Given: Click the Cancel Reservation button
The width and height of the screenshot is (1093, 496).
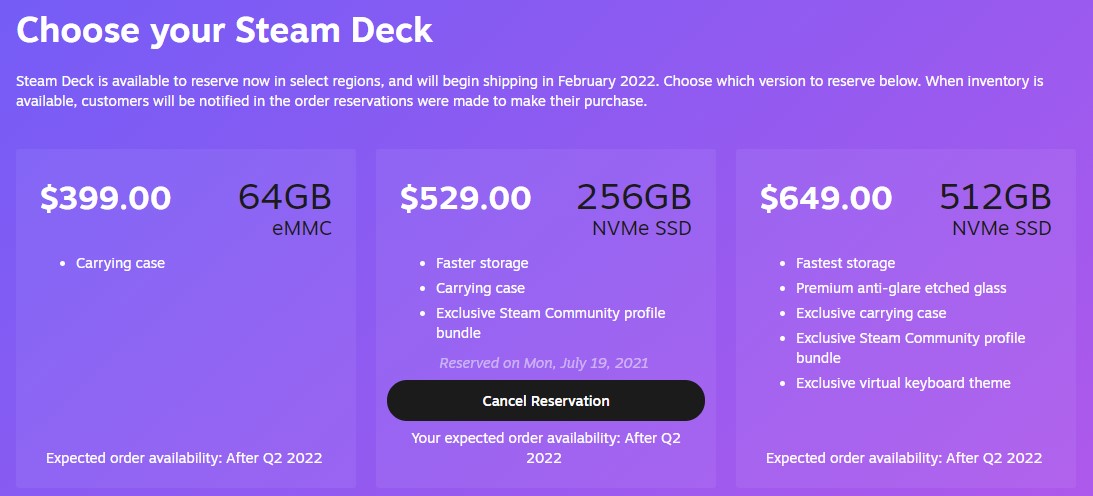Looking at the screenshot, I should pyautogui.click(x=545, y=400).
